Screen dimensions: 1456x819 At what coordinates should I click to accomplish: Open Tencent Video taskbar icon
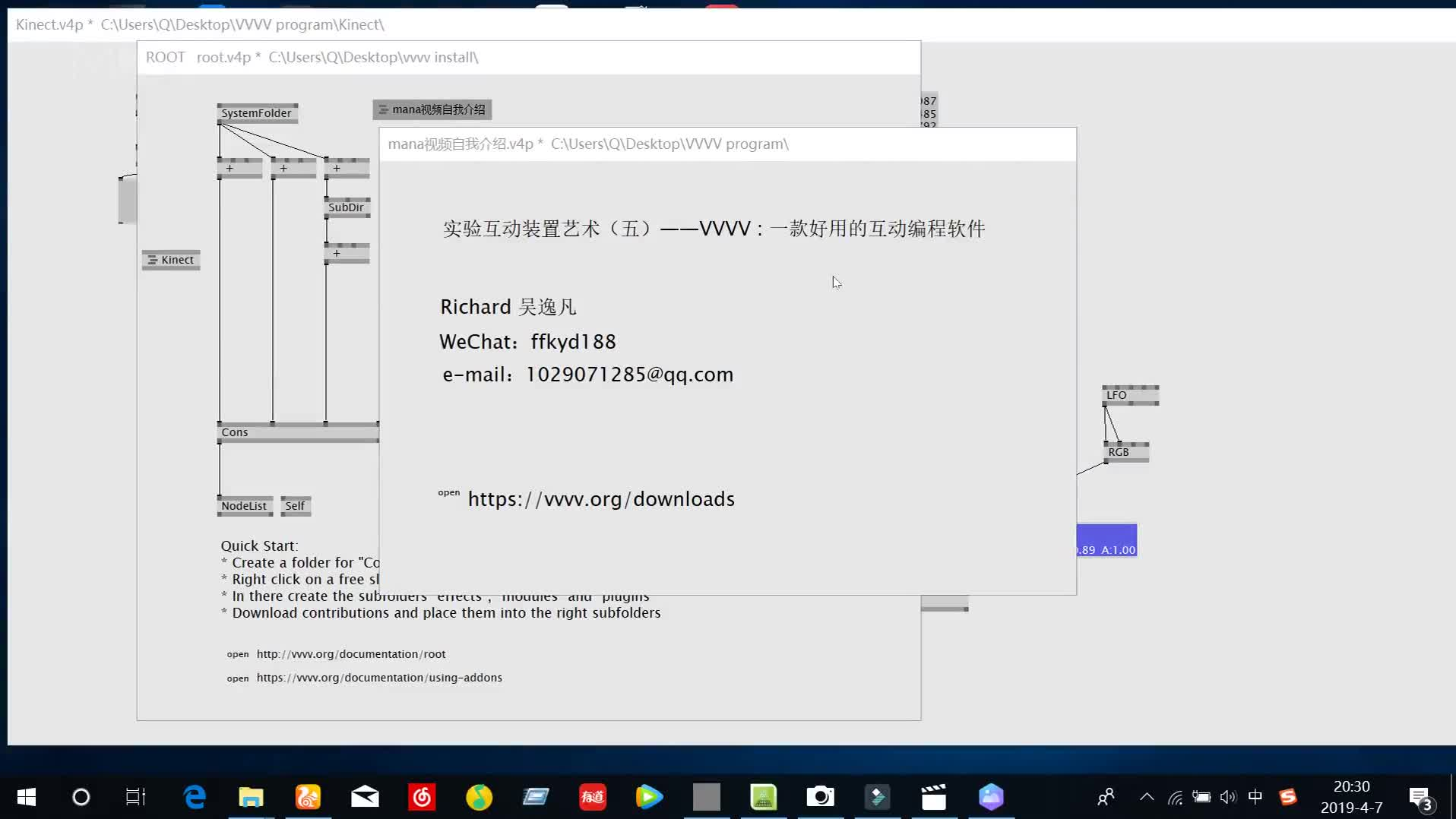[650, 796]
